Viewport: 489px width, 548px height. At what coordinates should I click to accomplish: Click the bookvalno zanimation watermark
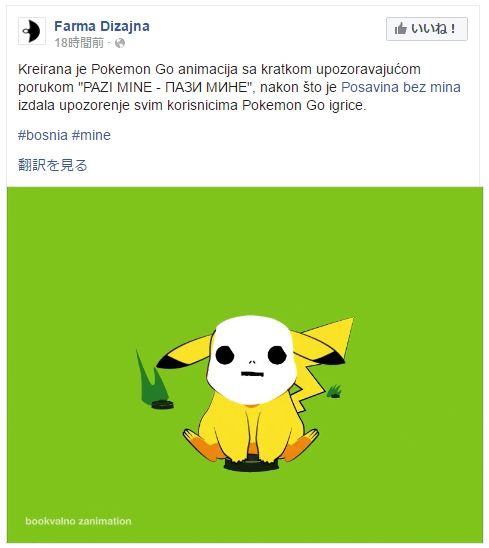coord(78,521)
